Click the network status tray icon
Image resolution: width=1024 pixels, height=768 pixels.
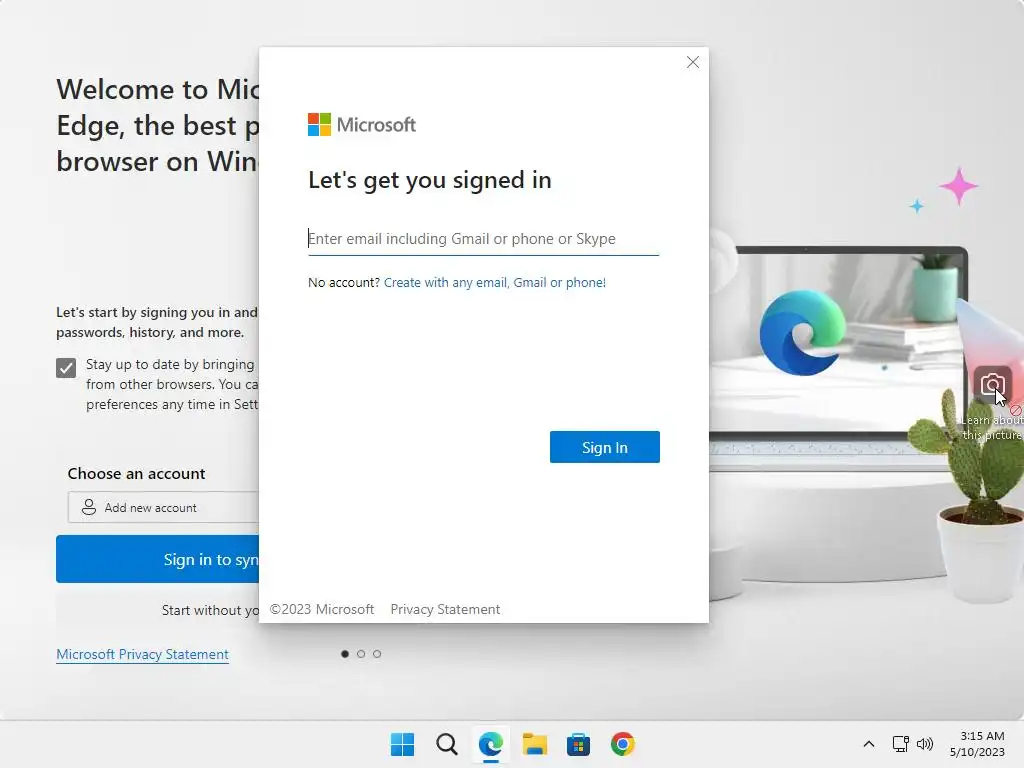click(901, 744)
